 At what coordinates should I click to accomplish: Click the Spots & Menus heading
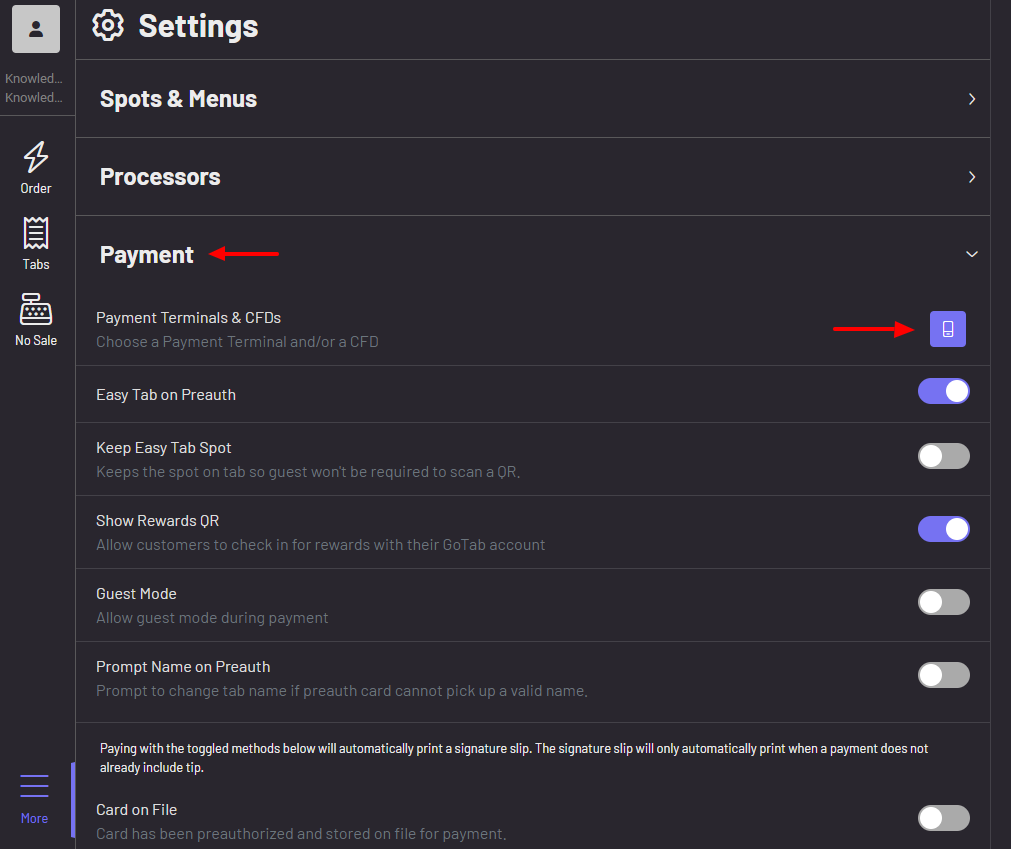click(178, 99)
